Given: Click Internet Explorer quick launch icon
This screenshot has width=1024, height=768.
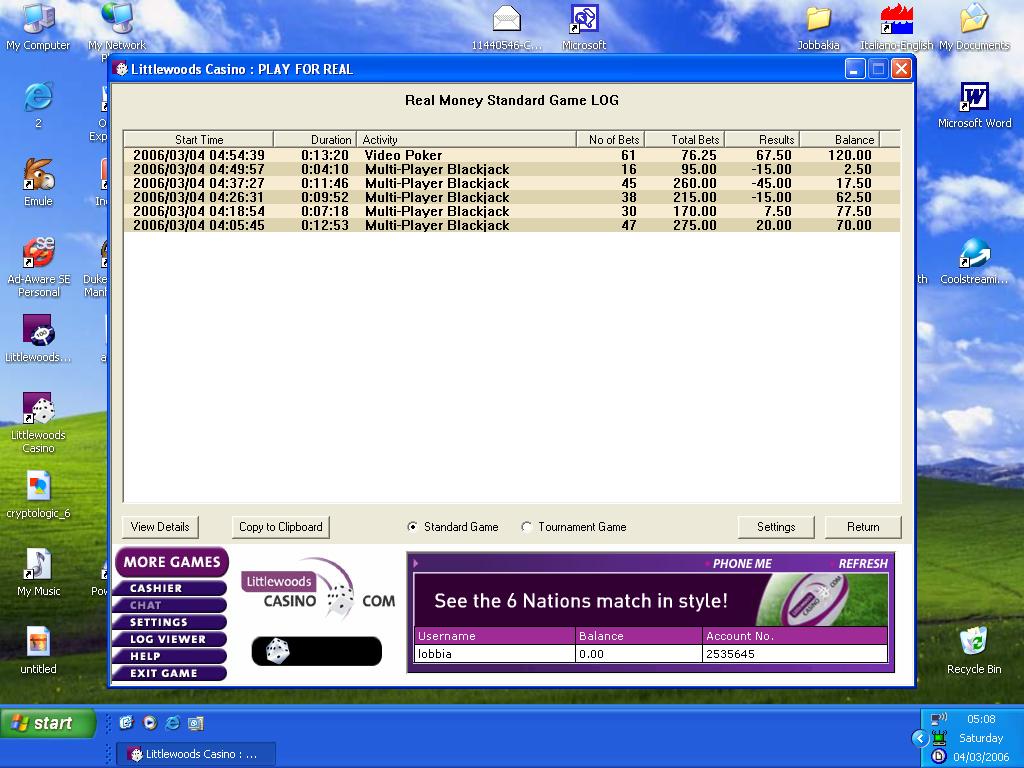Looking at the screenshot, I should tap(172, 722).
